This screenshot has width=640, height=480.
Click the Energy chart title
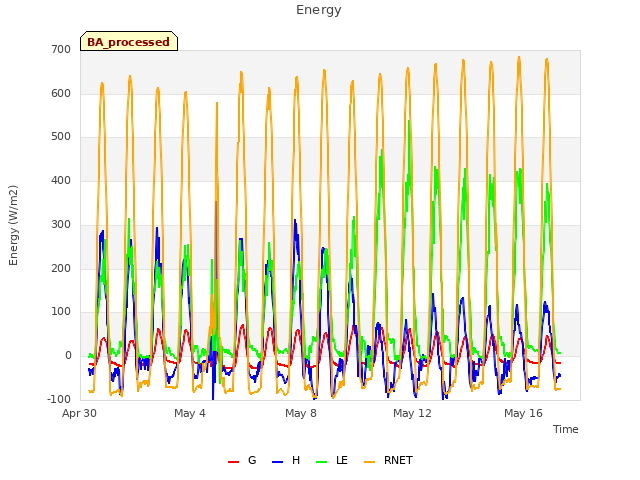coord(319,10)
